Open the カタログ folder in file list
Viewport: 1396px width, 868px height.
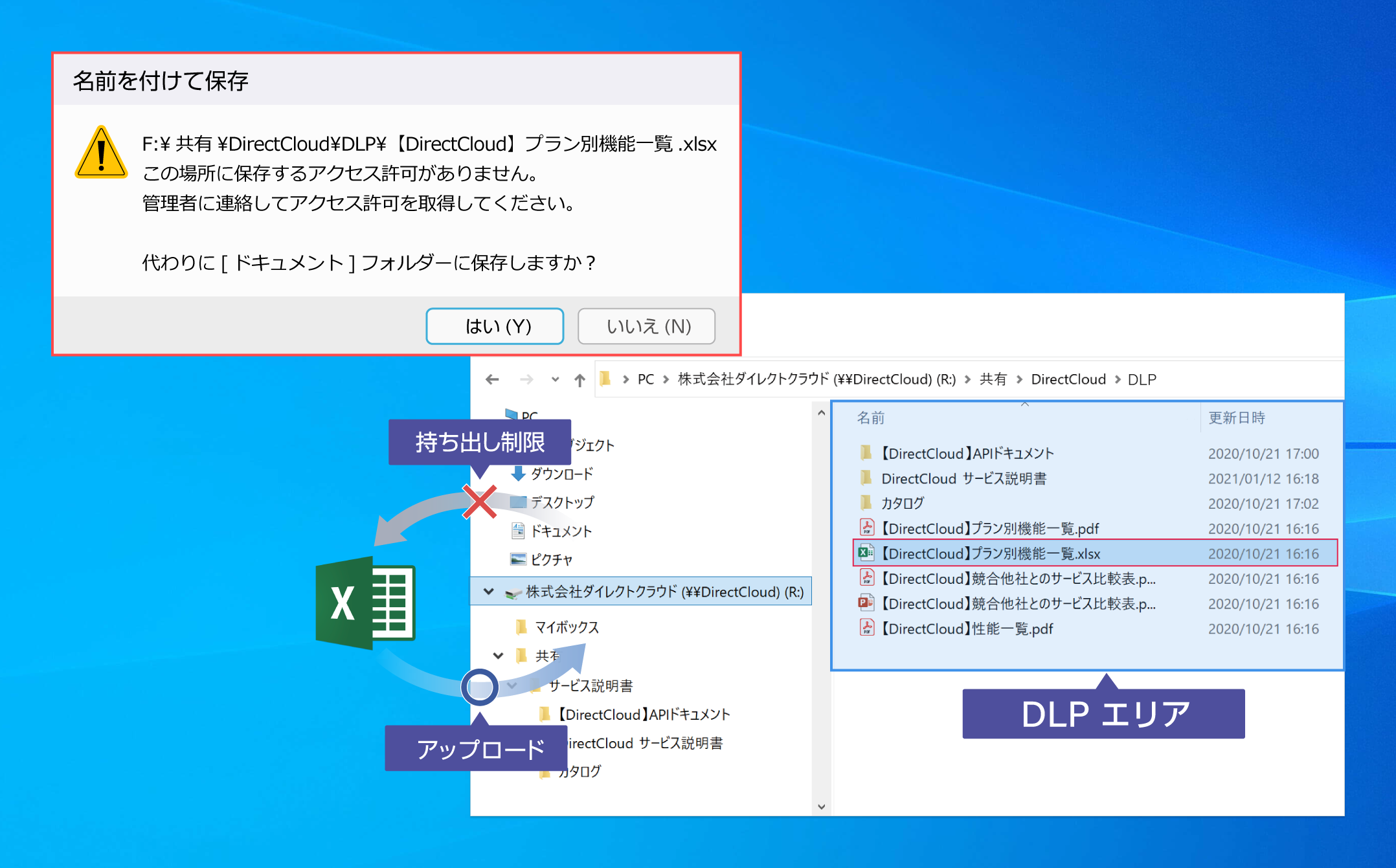coord(902,503)
